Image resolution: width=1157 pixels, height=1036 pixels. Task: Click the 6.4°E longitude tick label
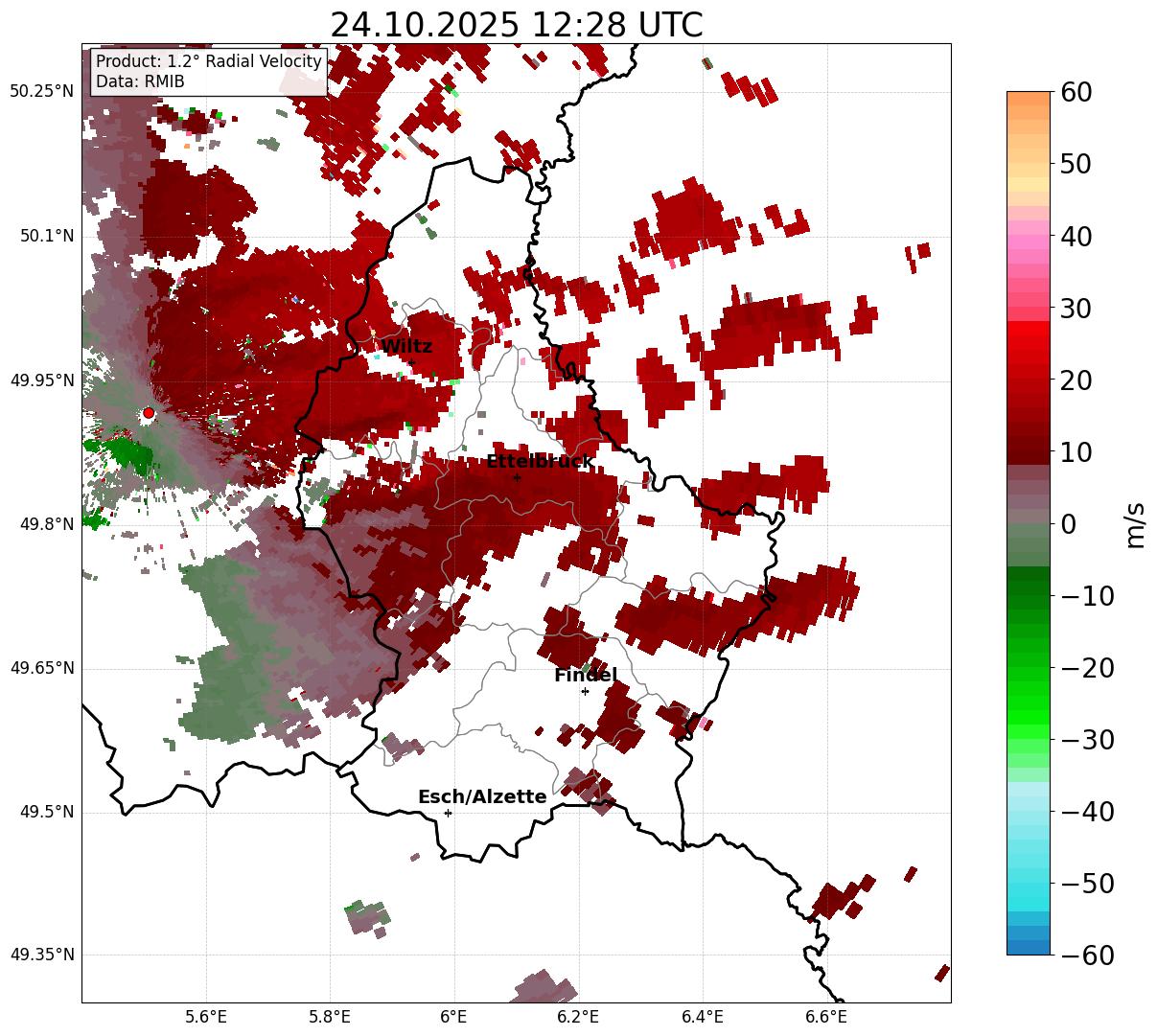pos(703,1017)
